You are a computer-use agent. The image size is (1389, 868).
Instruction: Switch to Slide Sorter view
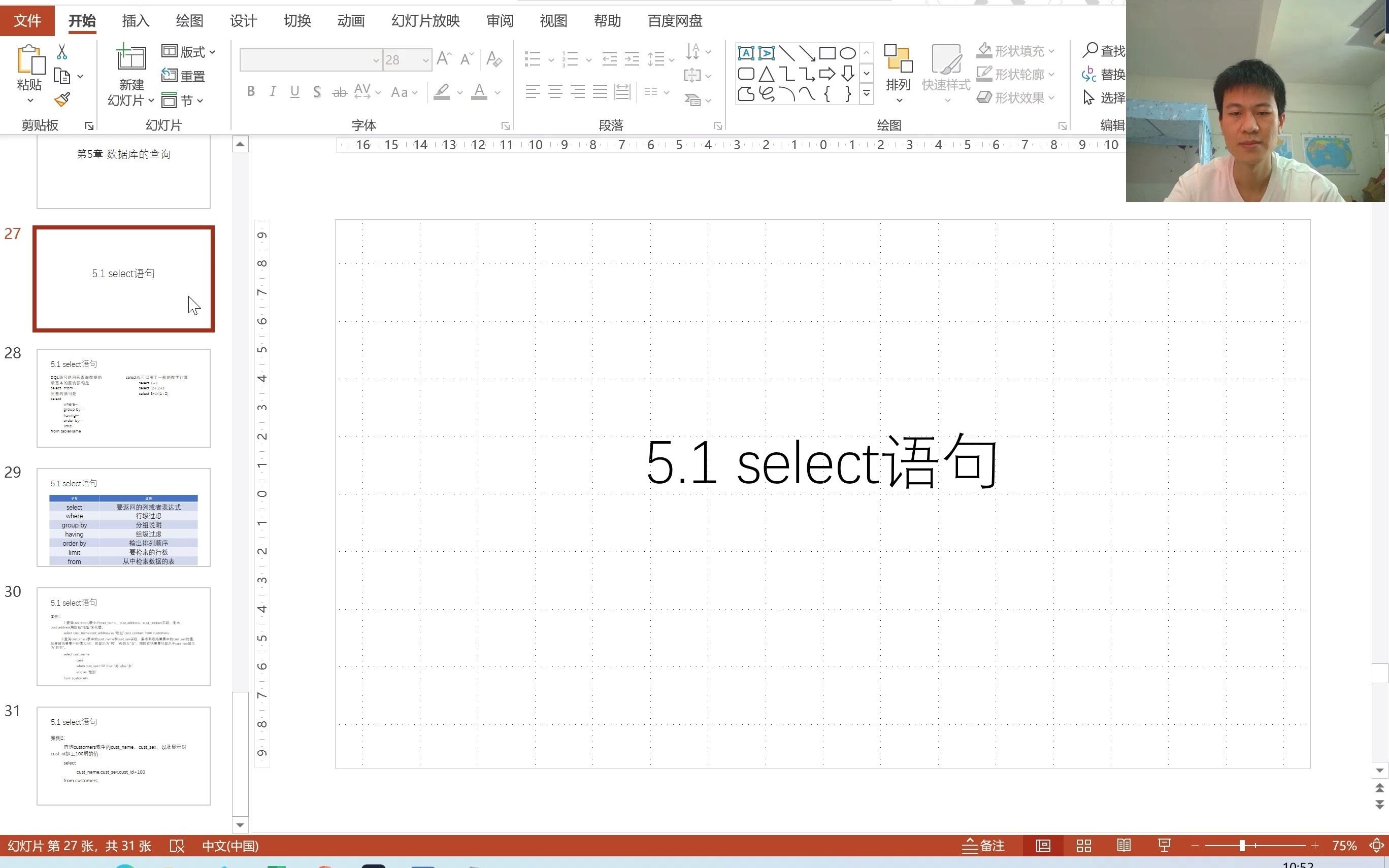point(1083,846)
